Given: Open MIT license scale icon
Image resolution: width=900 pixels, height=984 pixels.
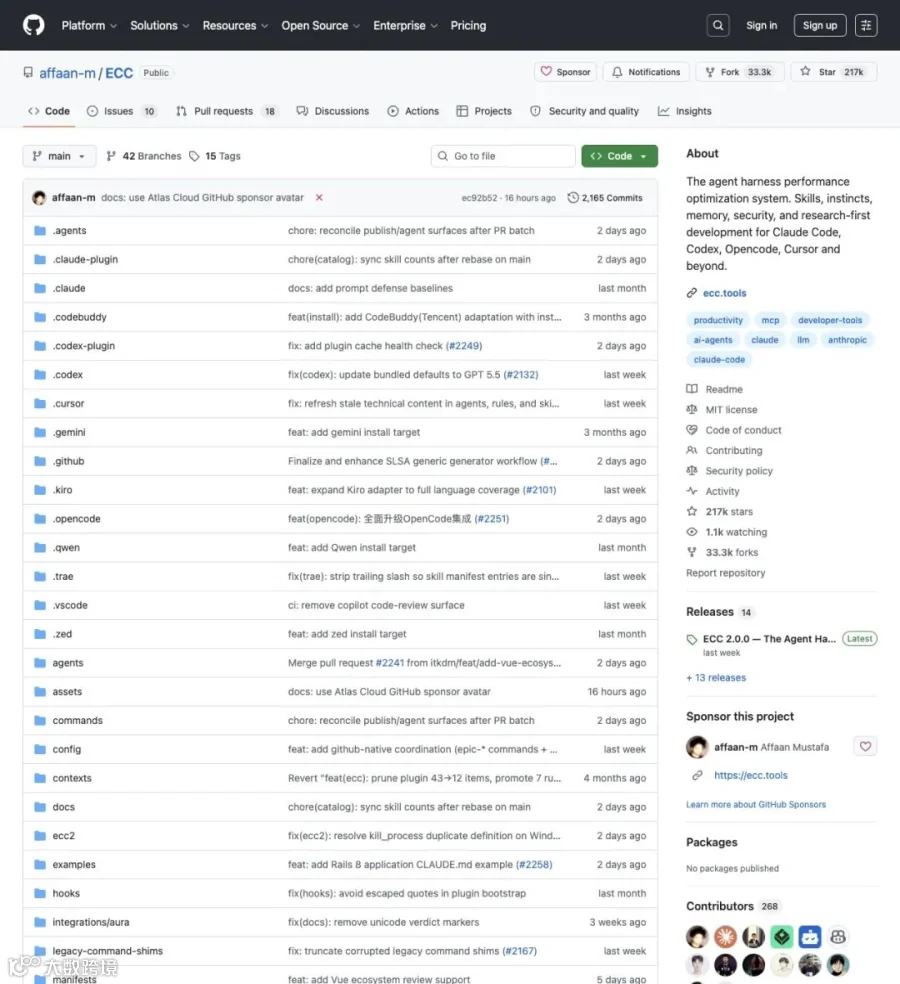Looking at the screenshot, I should 692,410.
